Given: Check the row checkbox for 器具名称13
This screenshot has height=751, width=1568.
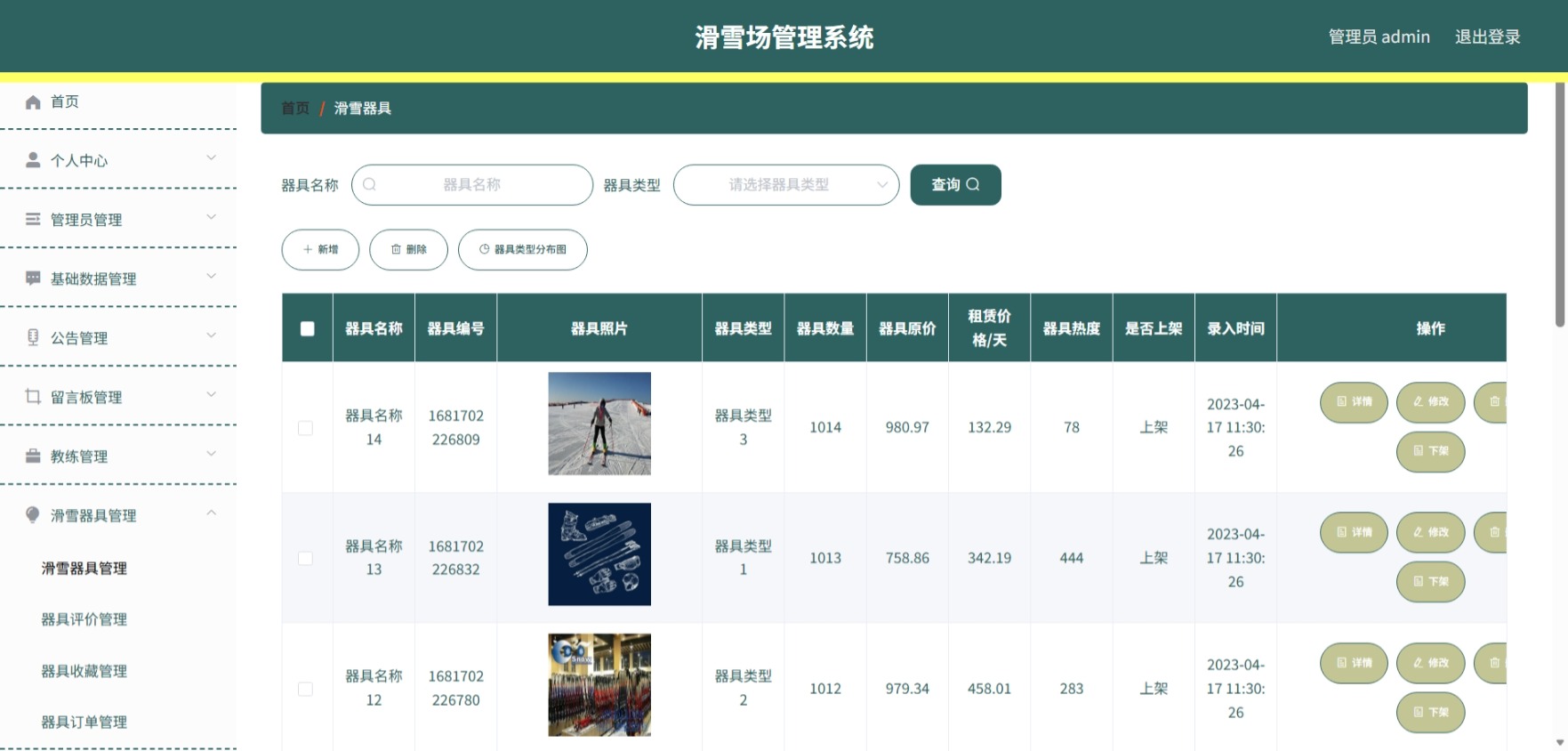Looking at the screenshot, I should coord(305,559).
